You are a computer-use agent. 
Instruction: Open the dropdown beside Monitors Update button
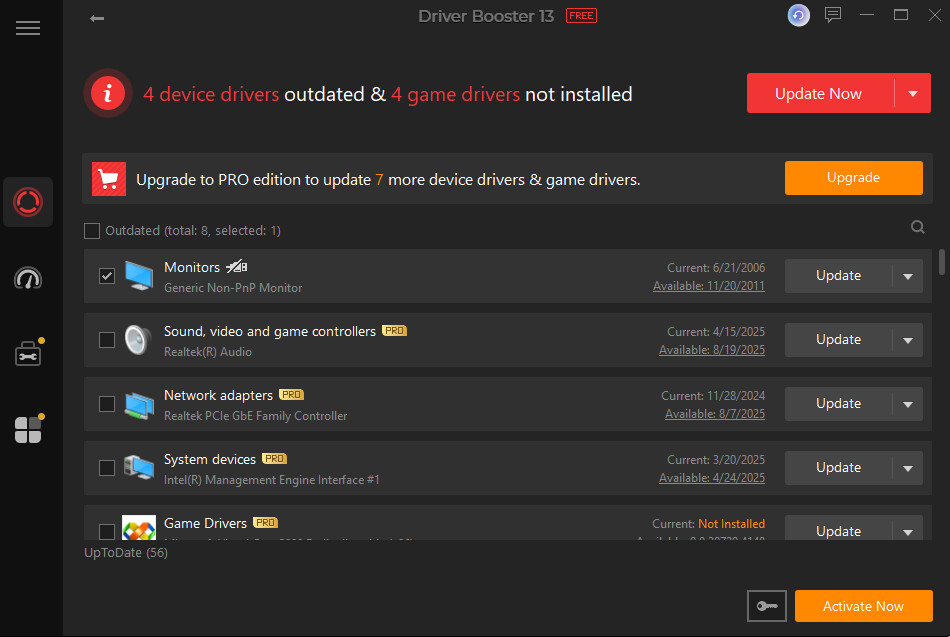pyautogui.click(x=908, y=275)
